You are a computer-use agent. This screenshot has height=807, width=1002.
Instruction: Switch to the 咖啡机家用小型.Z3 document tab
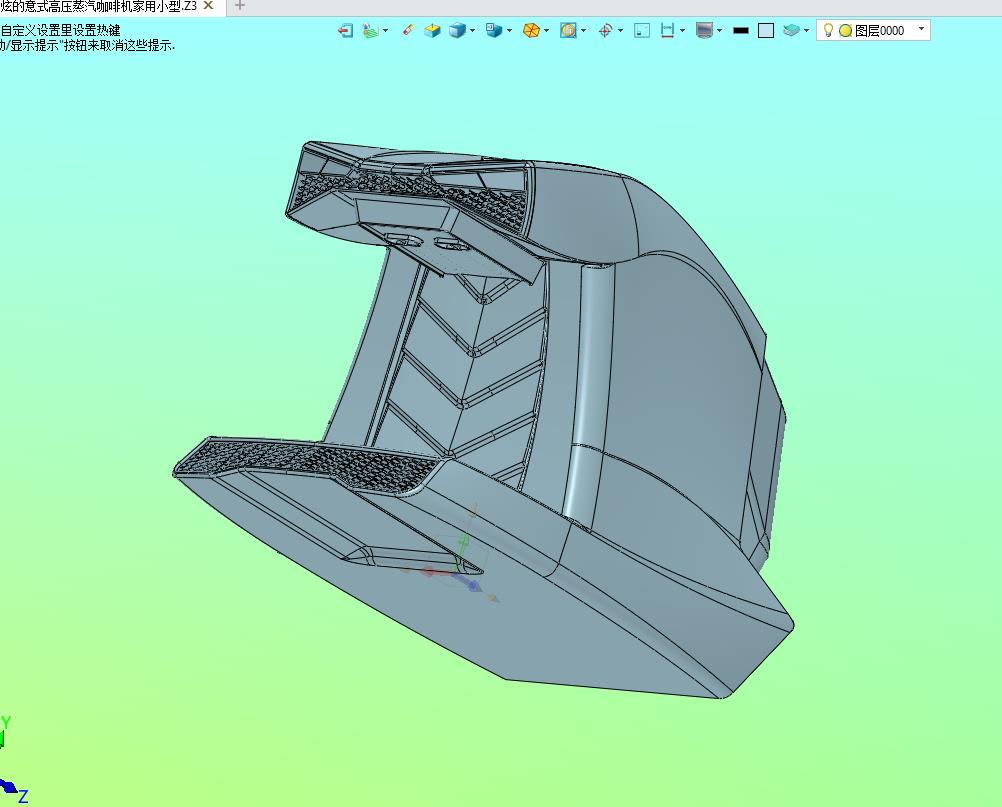[98, 6]
